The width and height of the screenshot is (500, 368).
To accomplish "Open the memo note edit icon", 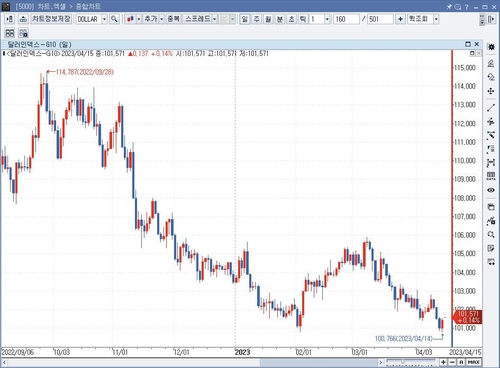I will (x=491, y=248).
